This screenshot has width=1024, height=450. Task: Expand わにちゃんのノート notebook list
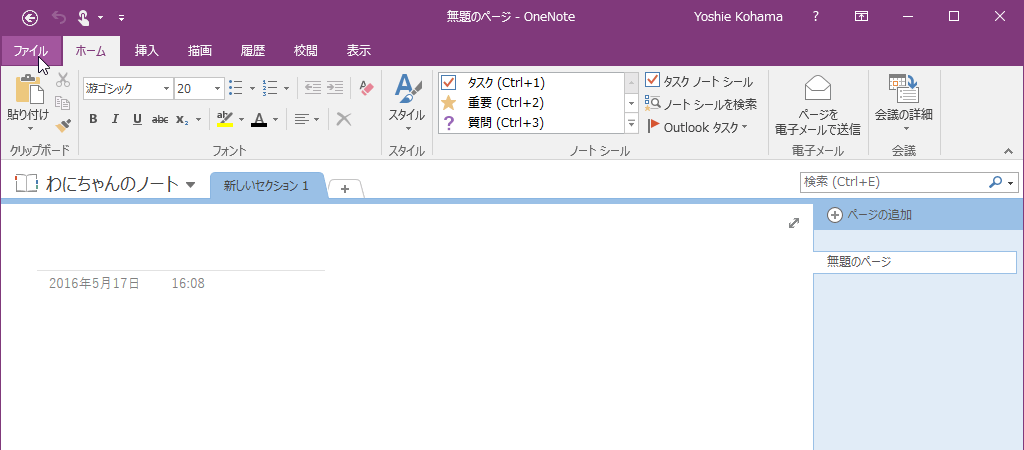click(x=190, y=185)
